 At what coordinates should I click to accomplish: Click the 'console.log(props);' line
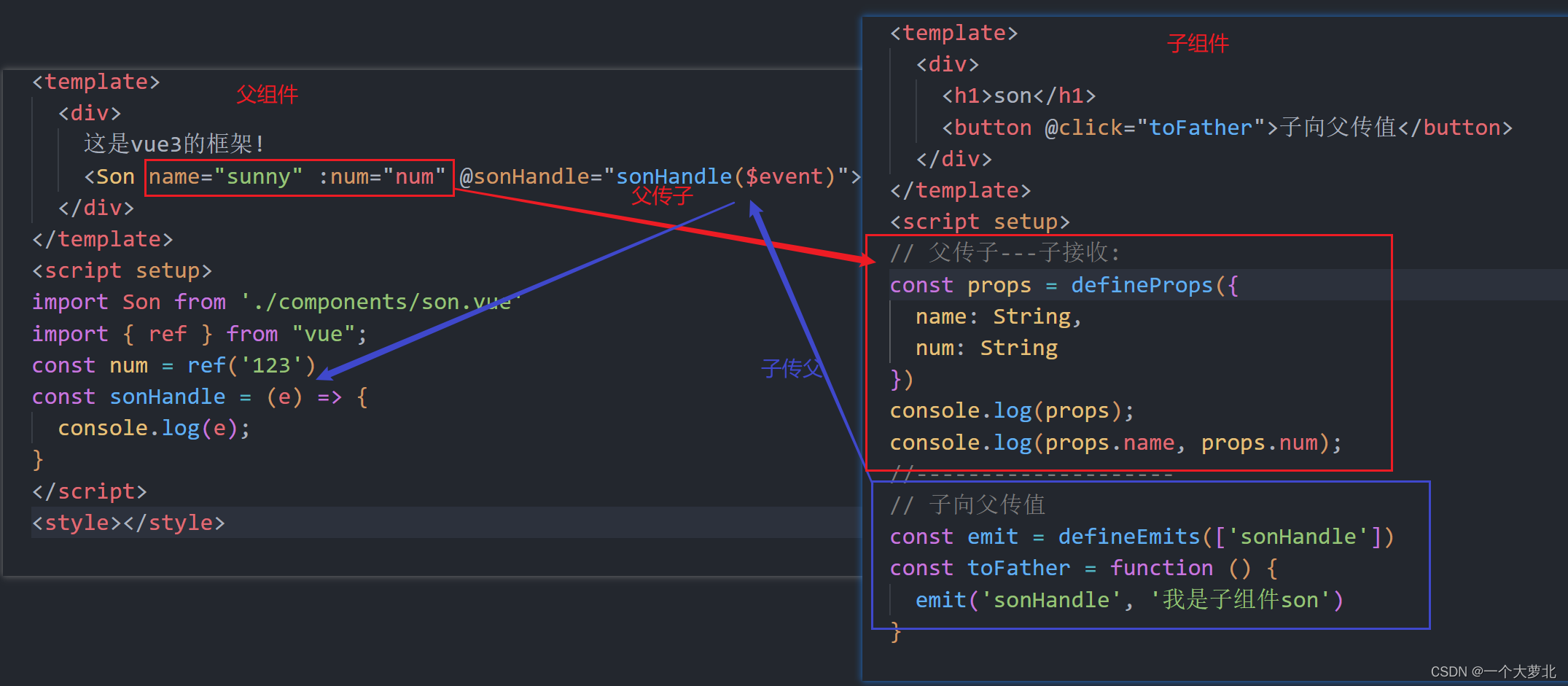1012,412
